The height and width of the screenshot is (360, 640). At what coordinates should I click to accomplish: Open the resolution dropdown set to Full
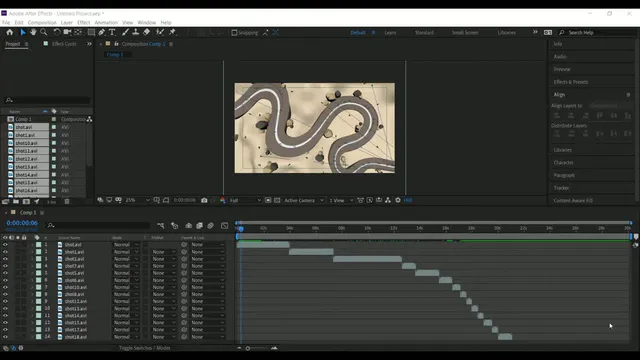pyautogui.click(x=245, y=200)
